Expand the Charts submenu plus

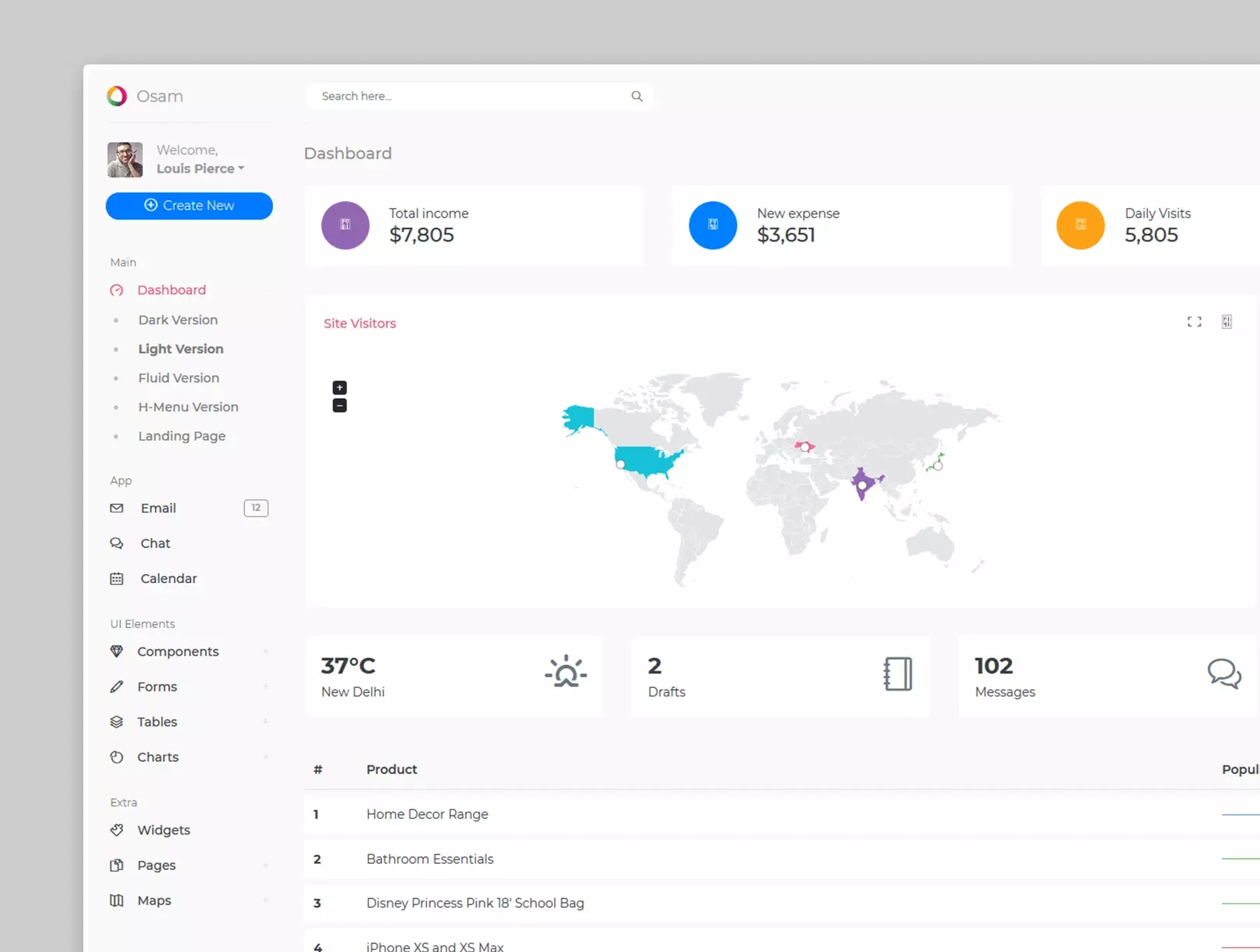click(266, 757)
